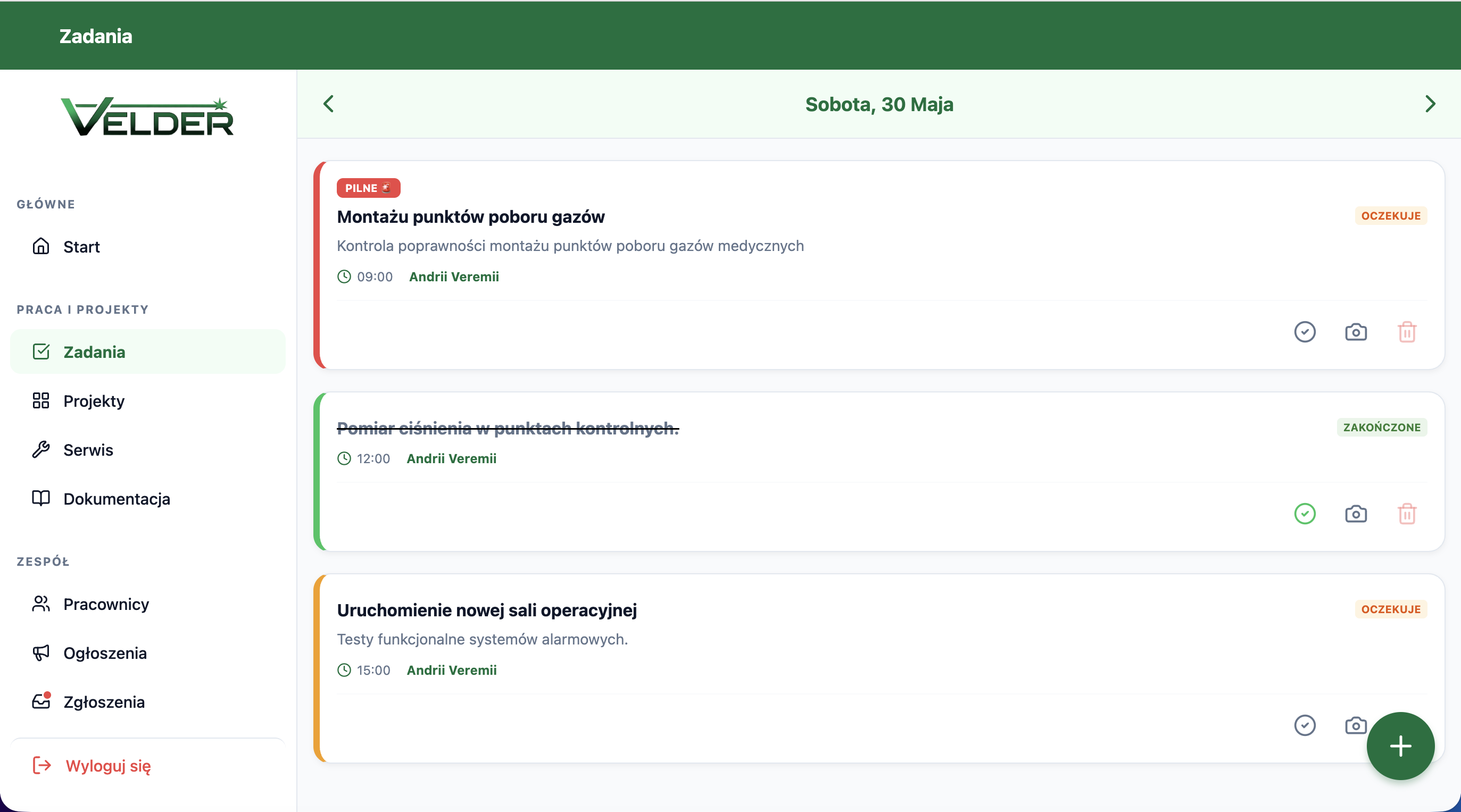This screenshot has height=812, width=1461.
Task: Click the people icon beside Pracownicy
Action: click(41, 604)
